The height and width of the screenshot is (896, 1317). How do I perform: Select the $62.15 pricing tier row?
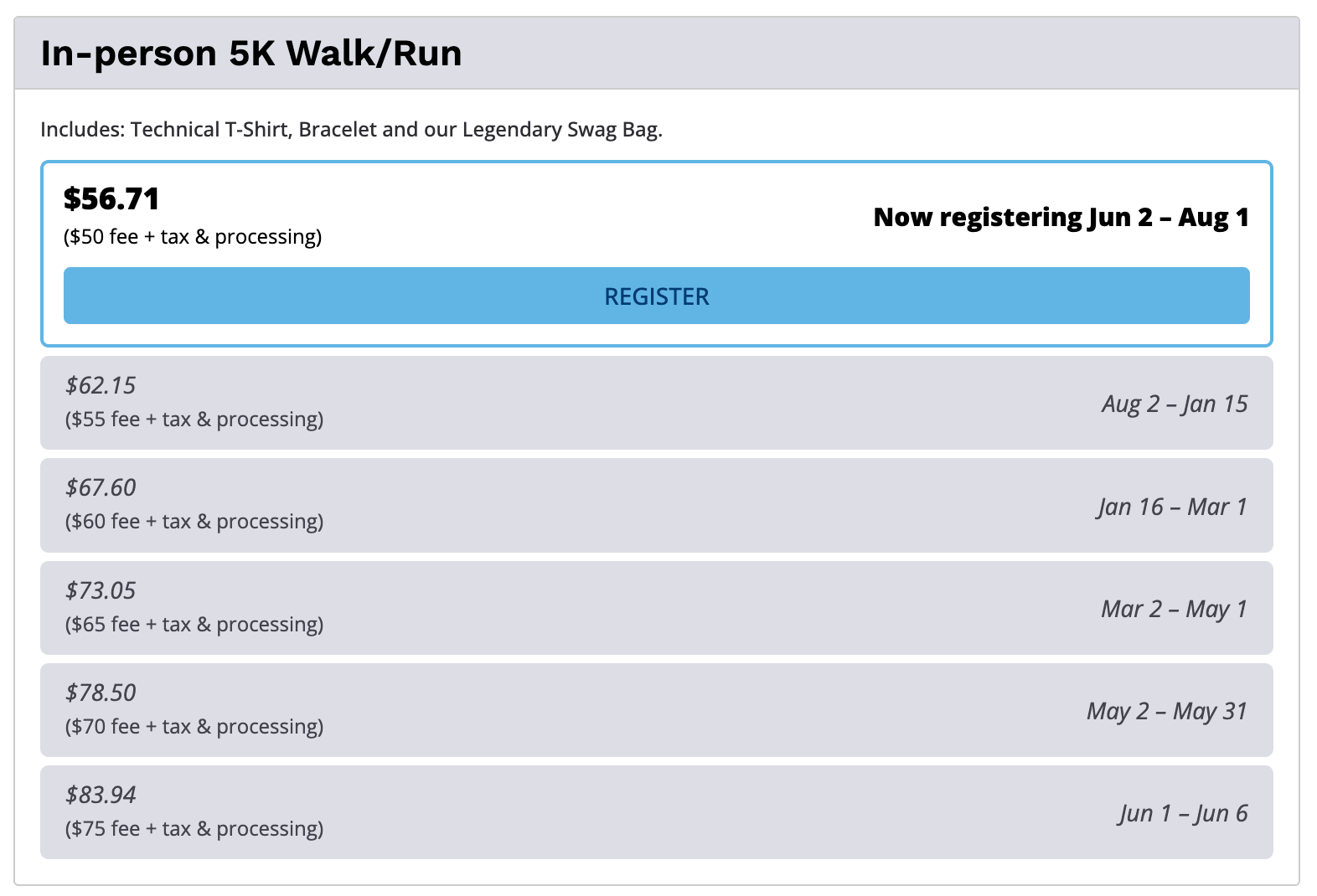point(656,403)
